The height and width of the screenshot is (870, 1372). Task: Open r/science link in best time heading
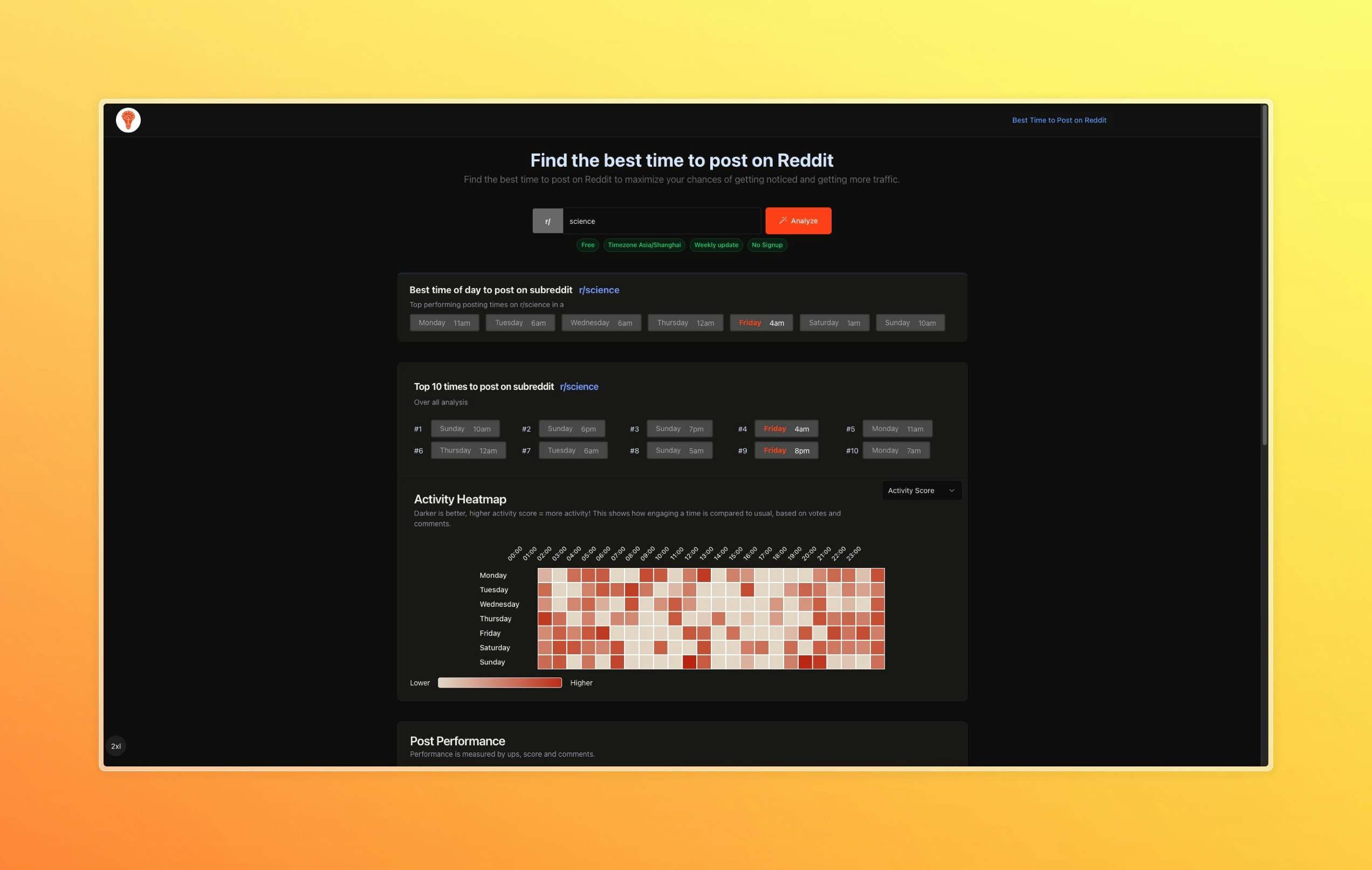point(599,290)
